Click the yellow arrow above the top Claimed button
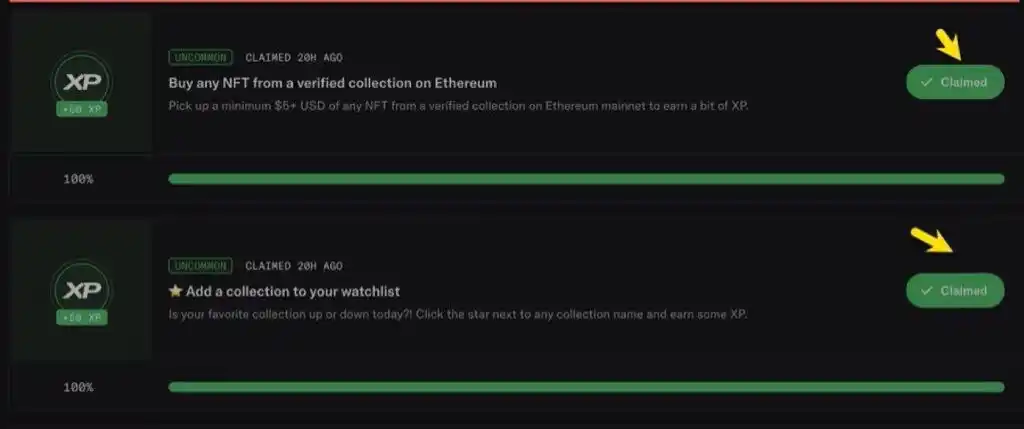 (948, 44)
